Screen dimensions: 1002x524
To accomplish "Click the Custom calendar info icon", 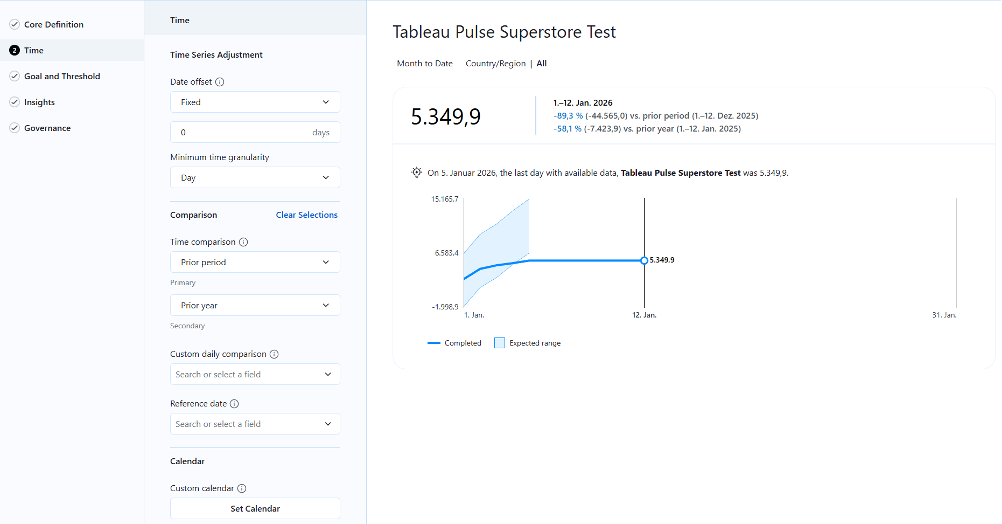I will tap(242, 489).
